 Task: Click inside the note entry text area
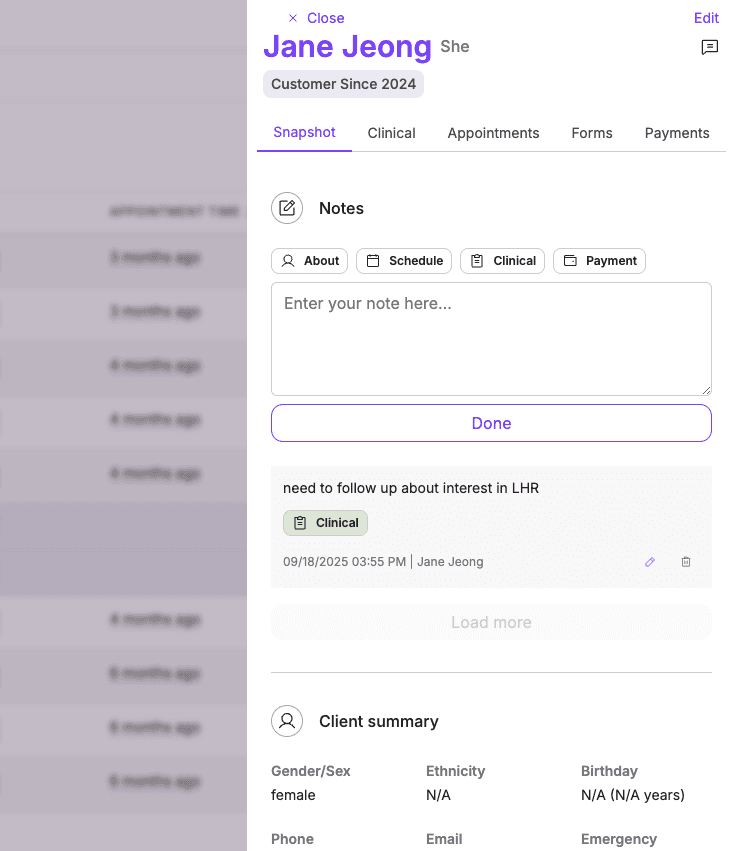pos(491,338)
